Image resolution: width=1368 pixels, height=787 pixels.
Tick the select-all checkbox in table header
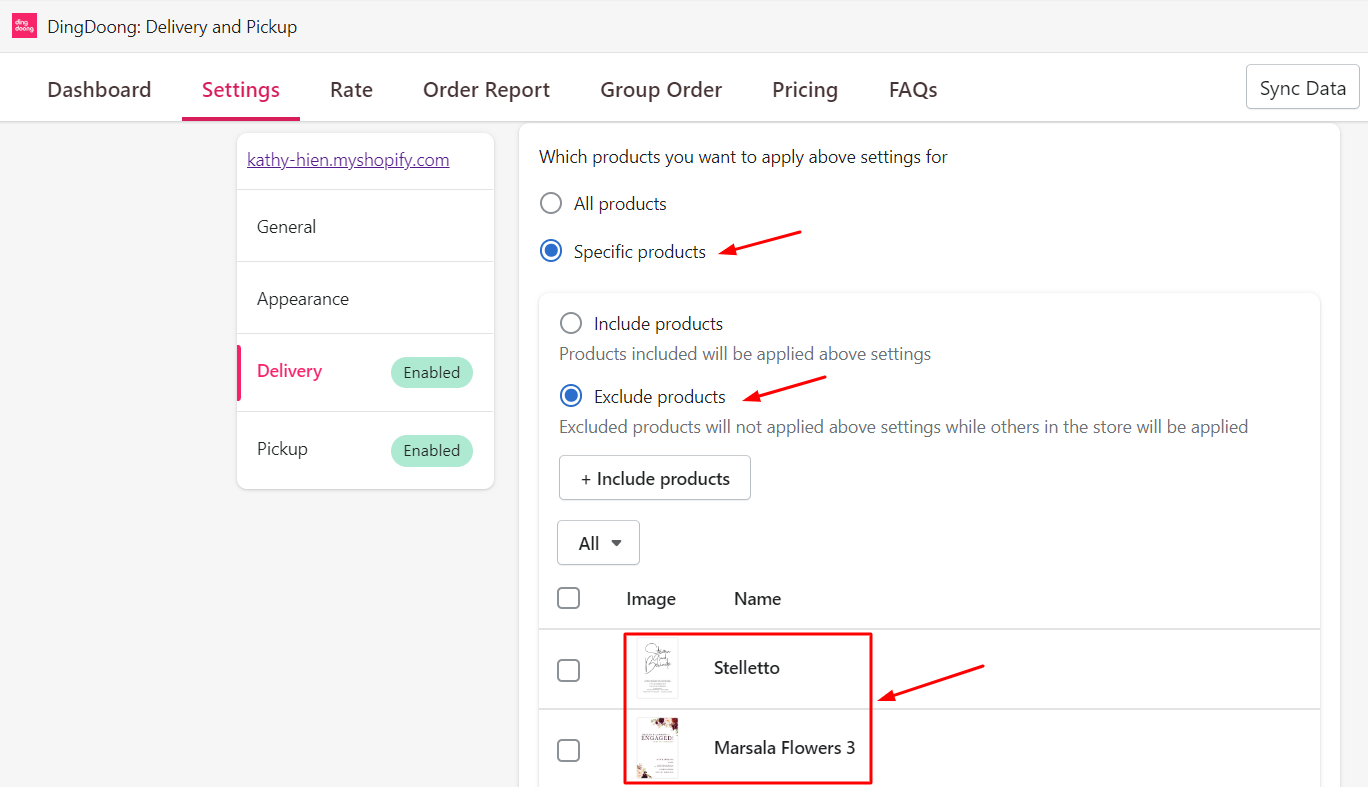click(568, 598)
